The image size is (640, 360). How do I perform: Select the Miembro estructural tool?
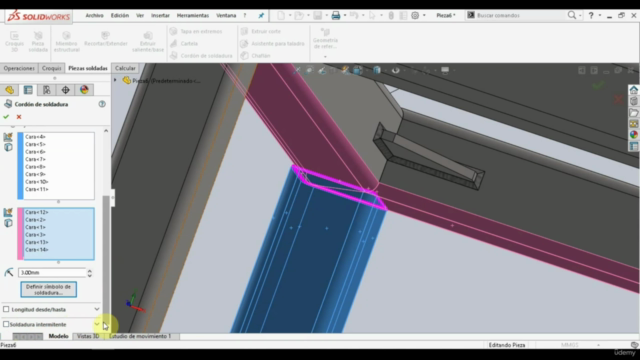tap(67, 41)
